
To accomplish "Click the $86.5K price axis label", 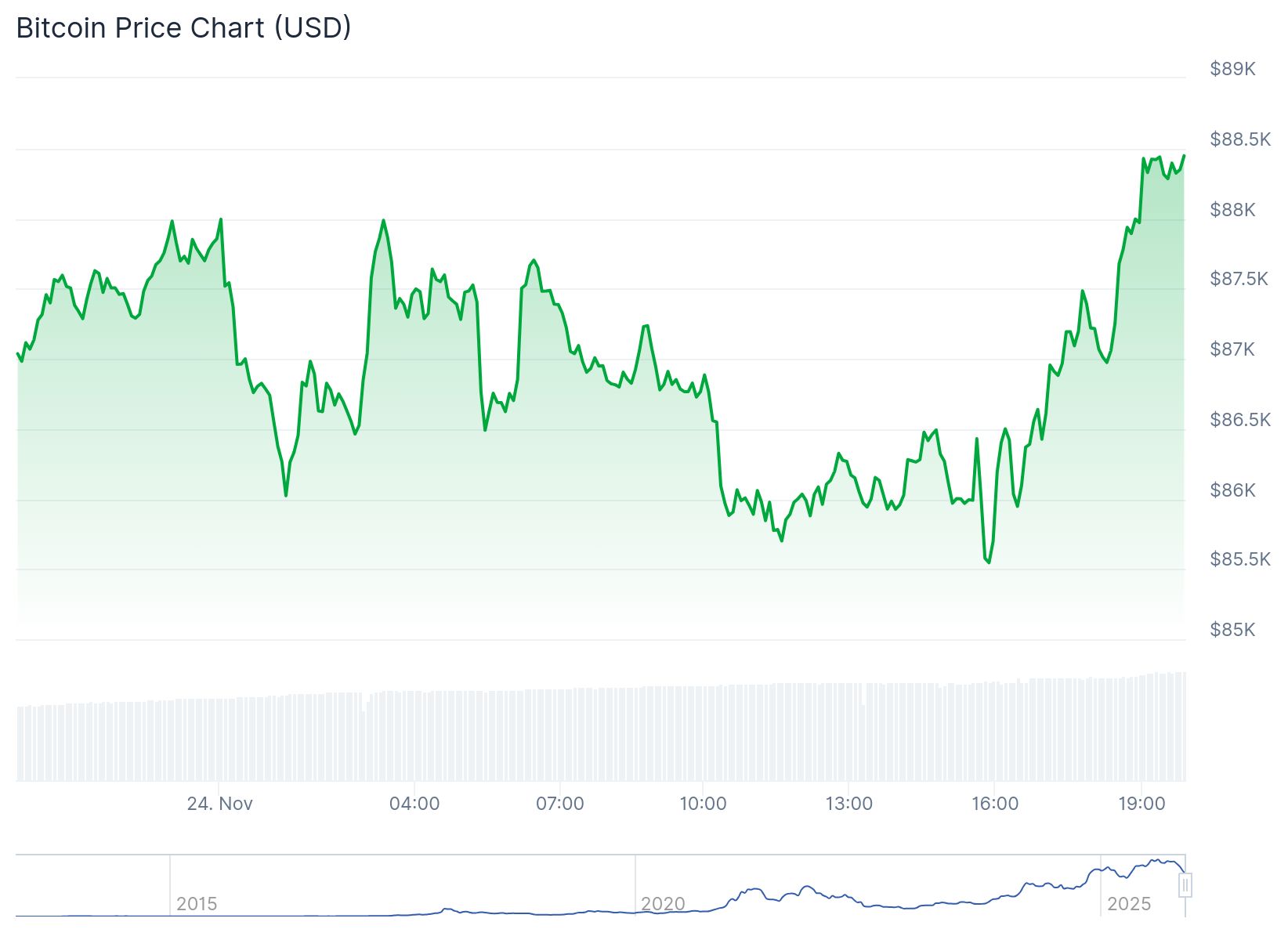I will (x=1240, y=420).
